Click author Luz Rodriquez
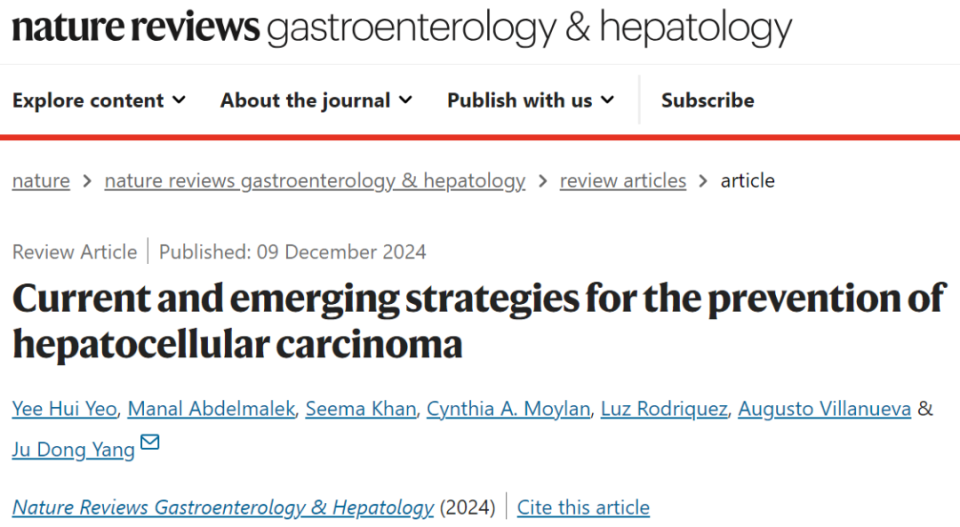 [664, 409]
